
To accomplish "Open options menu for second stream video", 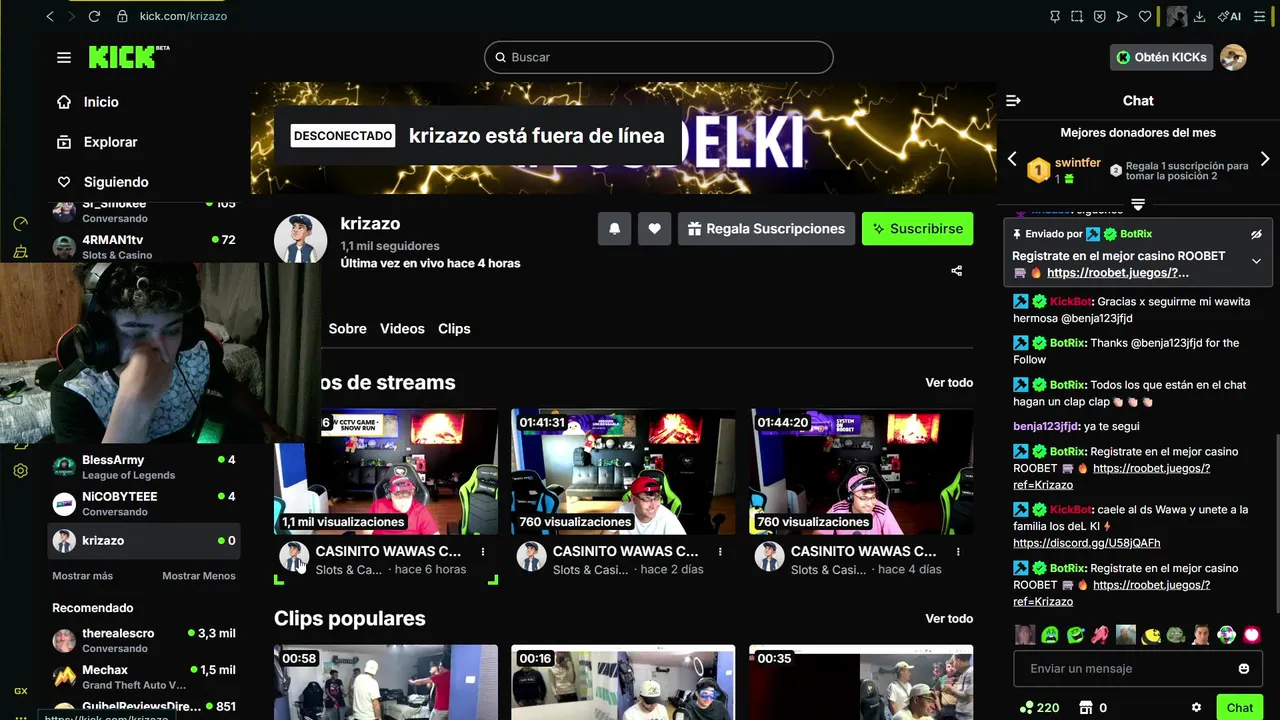I will coord(720,551).
